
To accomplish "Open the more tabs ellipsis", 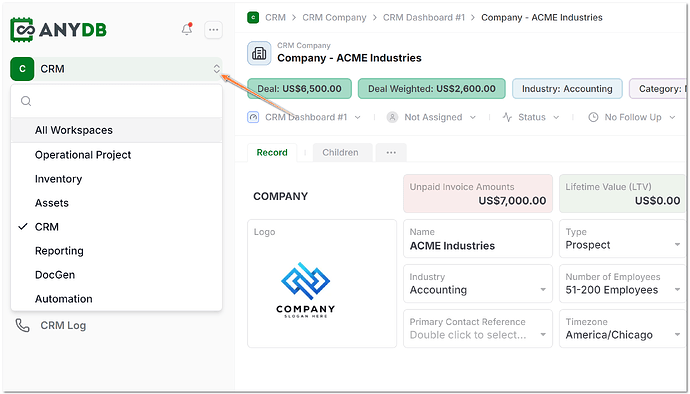I will 391,153.
